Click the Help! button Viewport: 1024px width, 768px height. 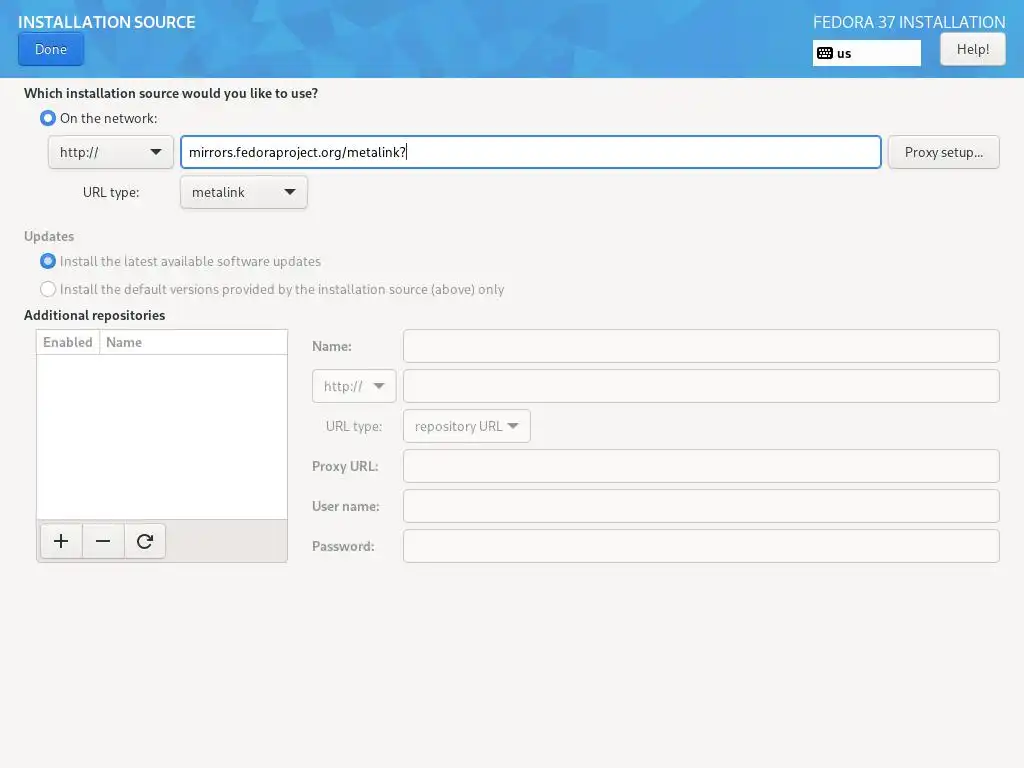coord(972,49)
